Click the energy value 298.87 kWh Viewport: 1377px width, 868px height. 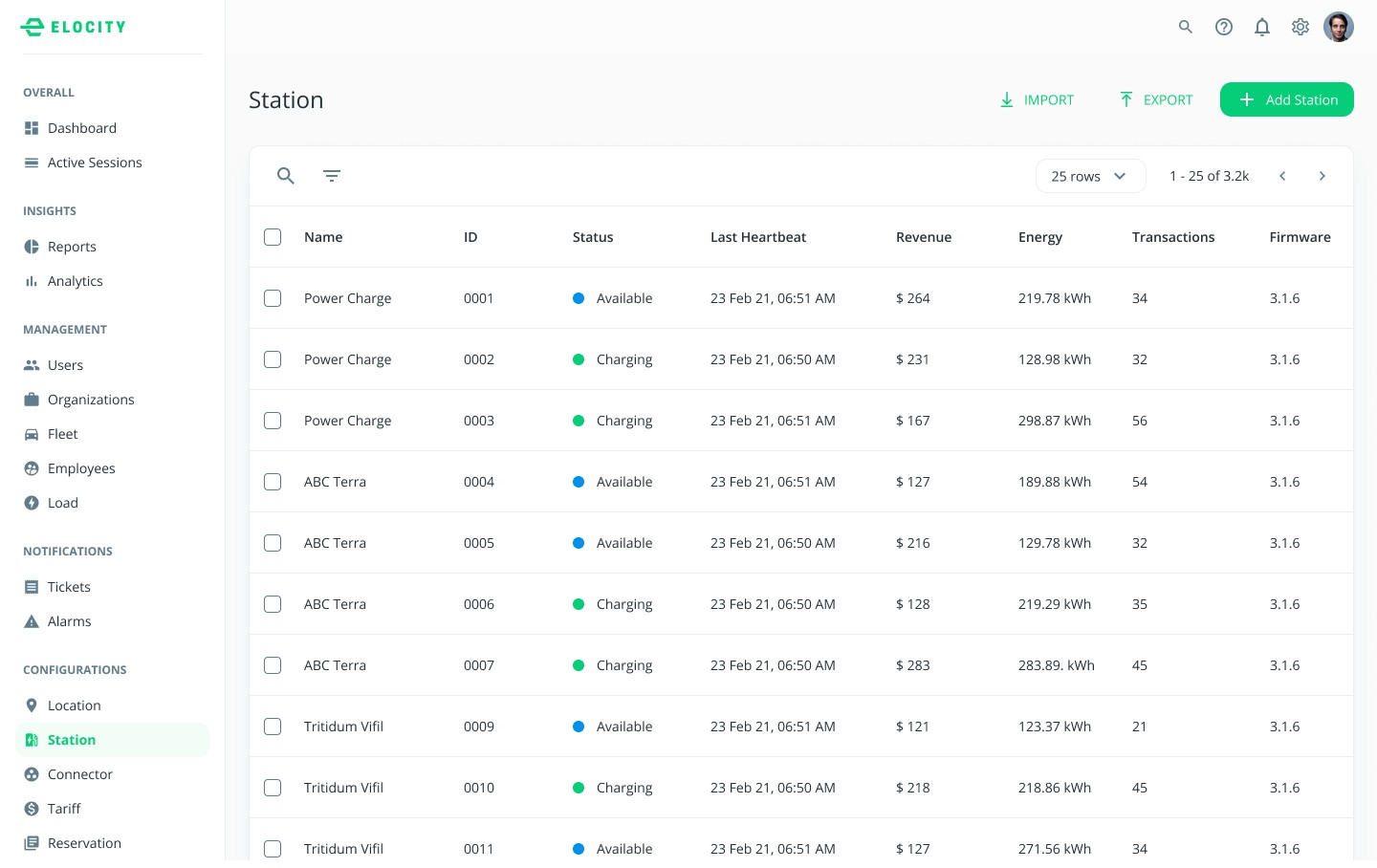click(x=1055, y=421)
